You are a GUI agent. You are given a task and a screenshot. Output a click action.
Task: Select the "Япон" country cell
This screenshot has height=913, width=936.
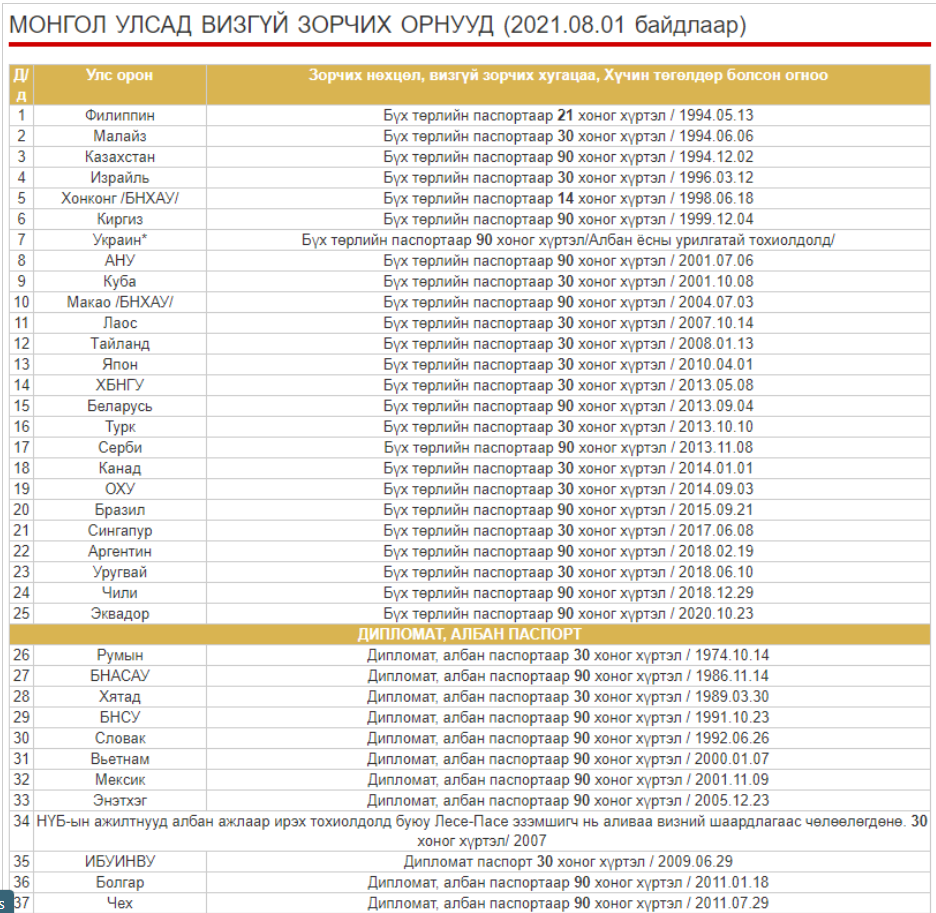[x=119, y=364]
